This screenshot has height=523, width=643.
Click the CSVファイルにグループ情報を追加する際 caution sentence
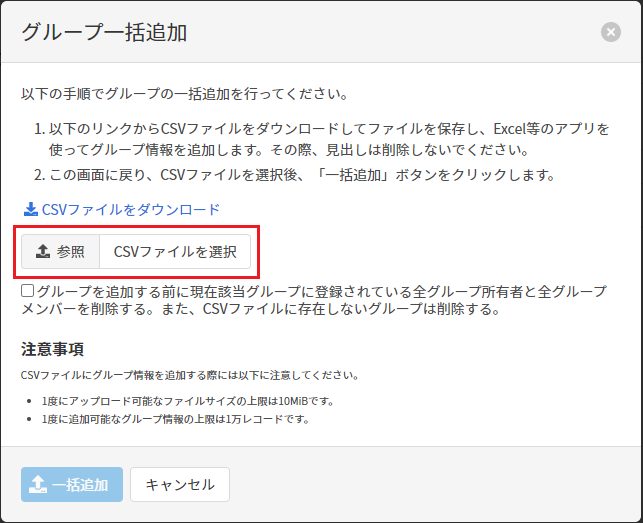point(189,375)
